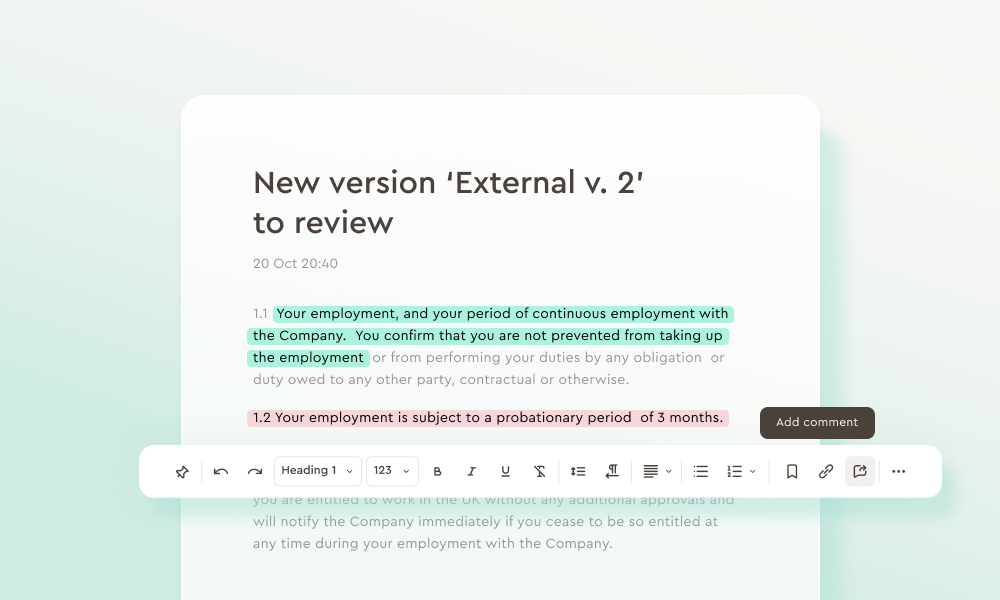Clear text formatting
Screen dimensions: 1000x600
click(x=540, y=472)
